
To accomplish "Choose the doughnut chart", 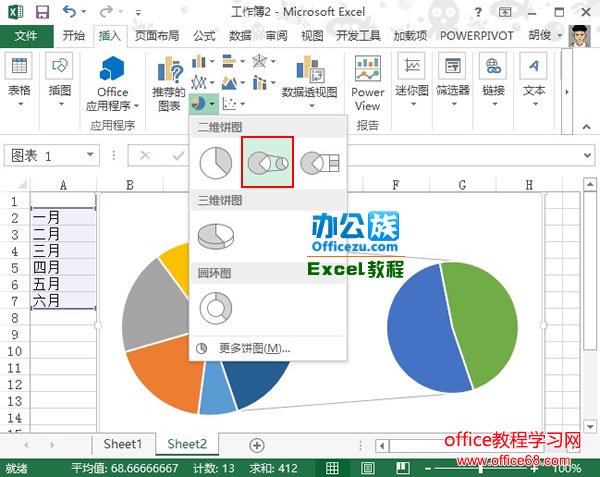I will pyautogui.click(x=216, y=308).
